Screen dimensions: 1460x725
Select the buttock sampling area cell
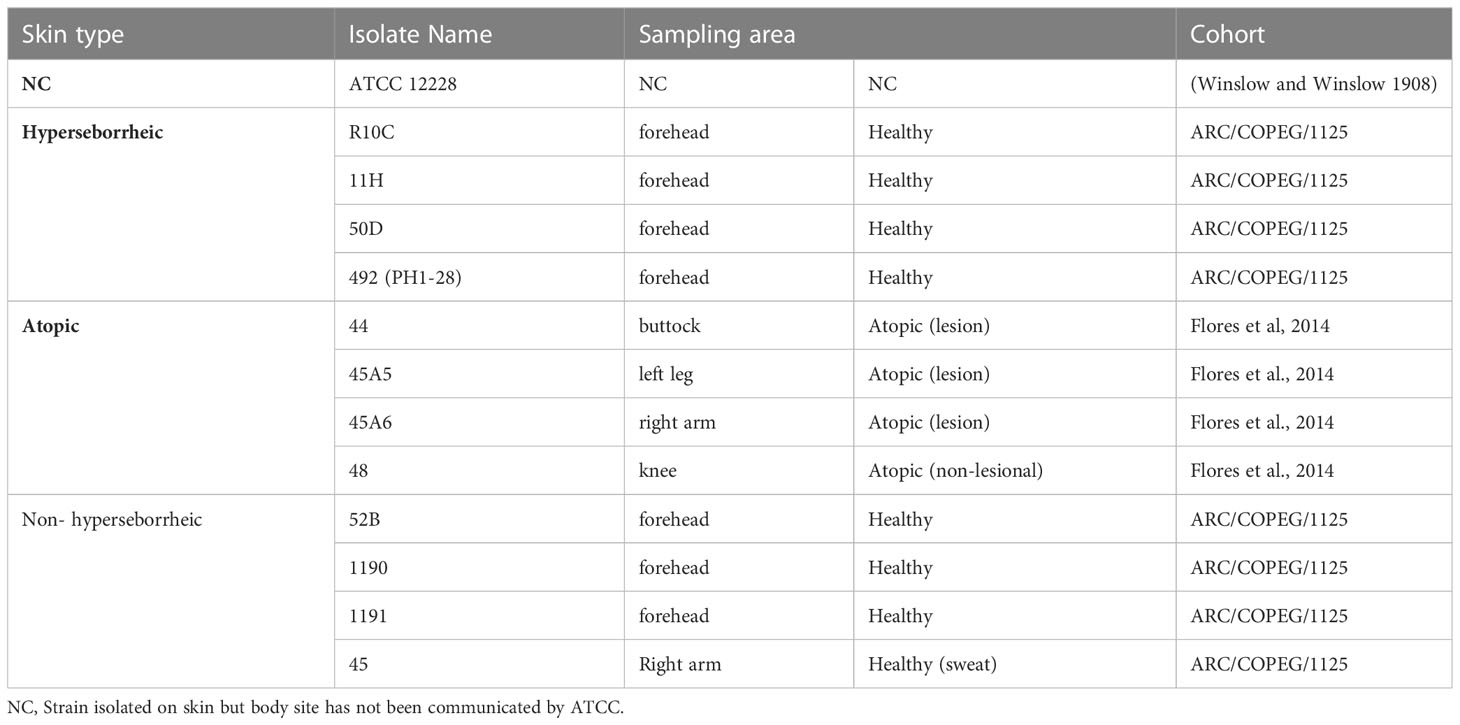tap(738, 326)
